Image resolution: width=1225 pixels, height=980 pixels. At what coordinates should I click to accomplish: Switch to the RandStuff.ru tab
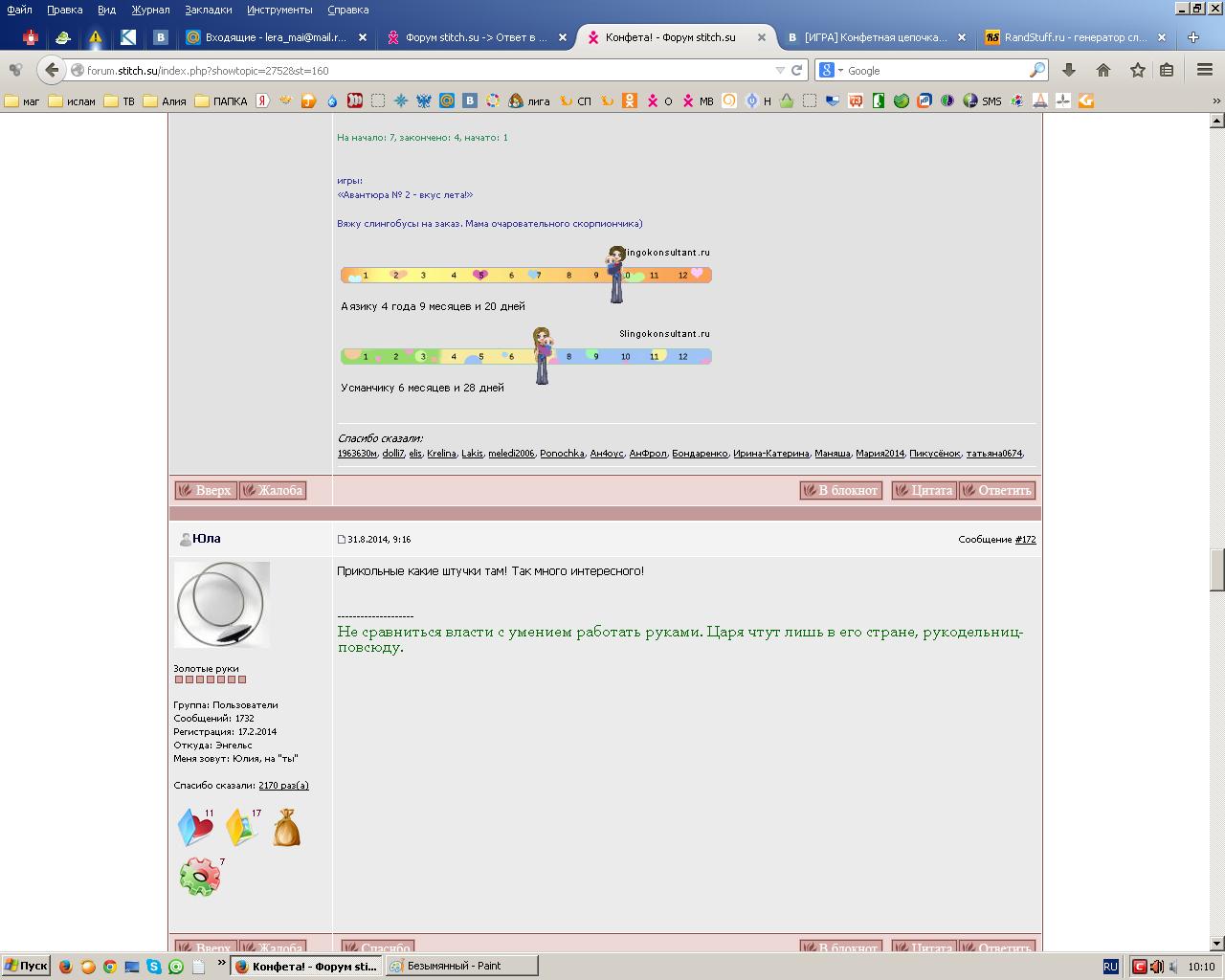click(x=1075, y=37)
